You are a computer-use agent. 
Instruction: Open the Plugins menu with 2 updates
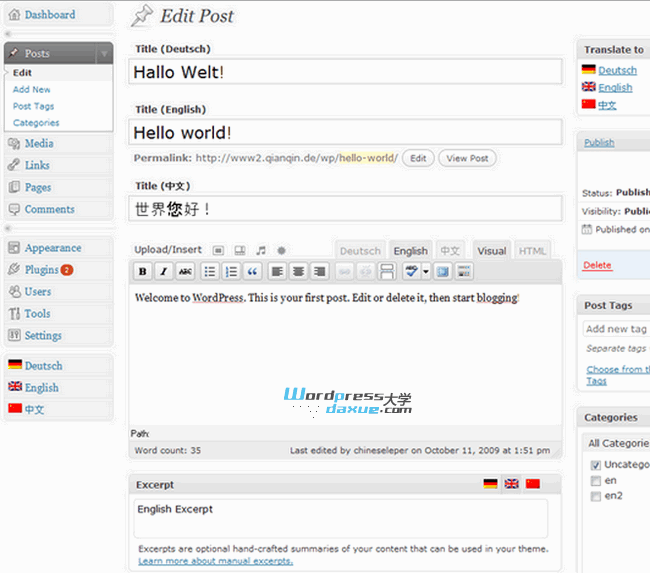[x=41, y=270]
